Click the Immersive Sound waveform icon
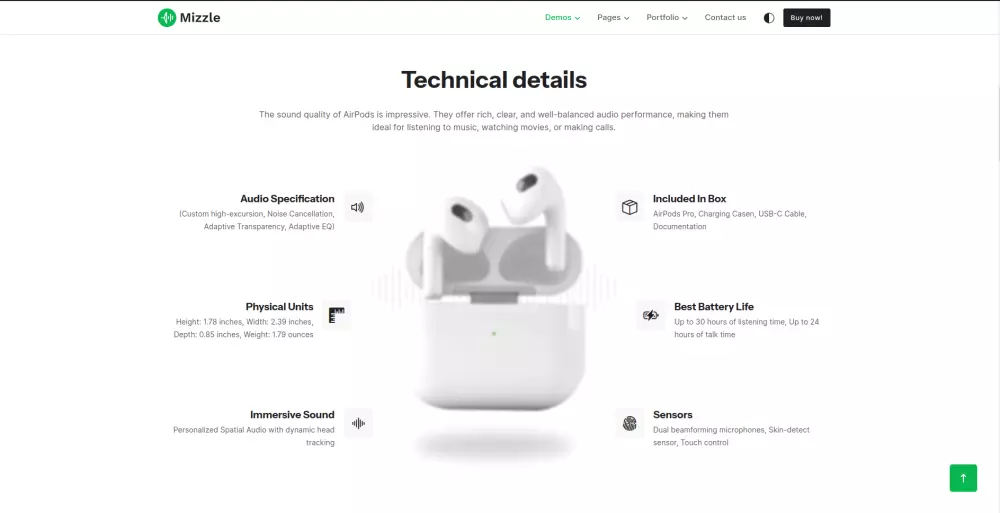This screenshot has width=1000, height=513. click(x=358, y=423)
